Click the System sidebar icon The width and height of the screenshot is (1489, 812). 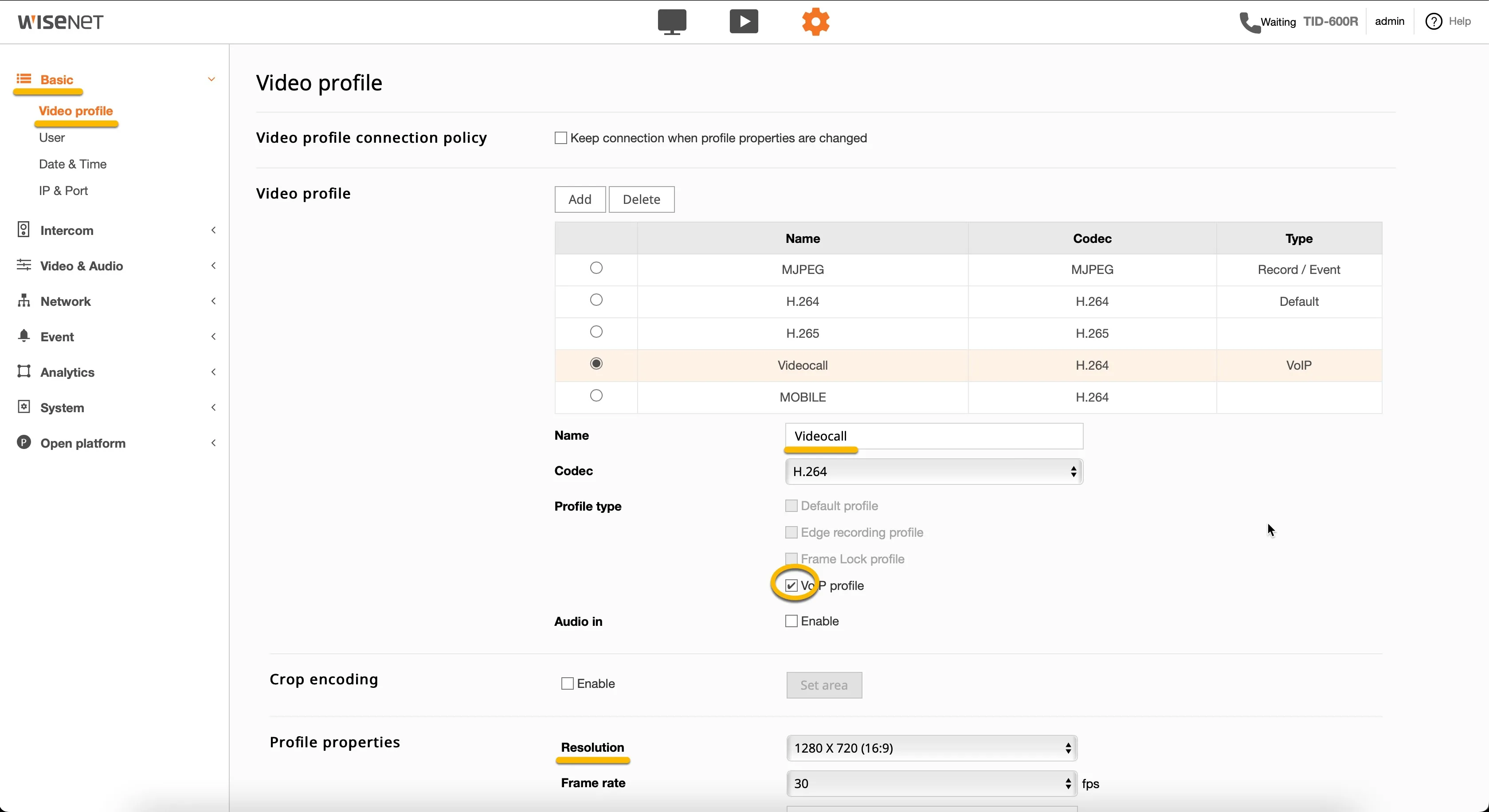click(24, 407)
